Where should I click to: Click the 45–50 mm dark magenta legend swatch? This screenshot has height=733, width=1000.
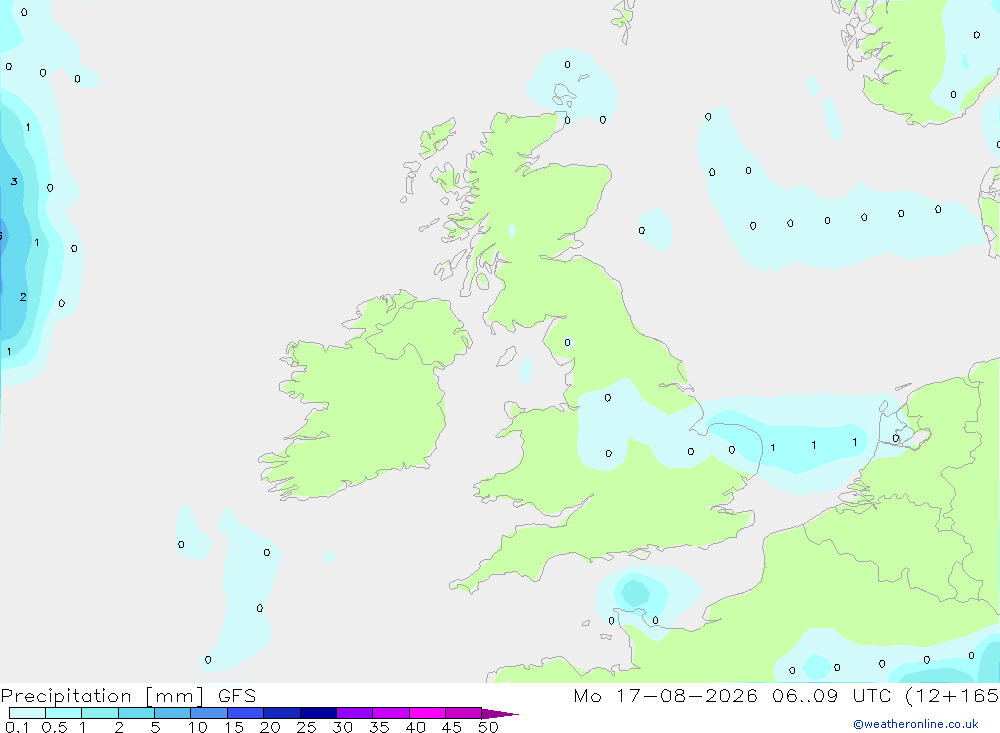pyautogui.click(x=464, y=713)
